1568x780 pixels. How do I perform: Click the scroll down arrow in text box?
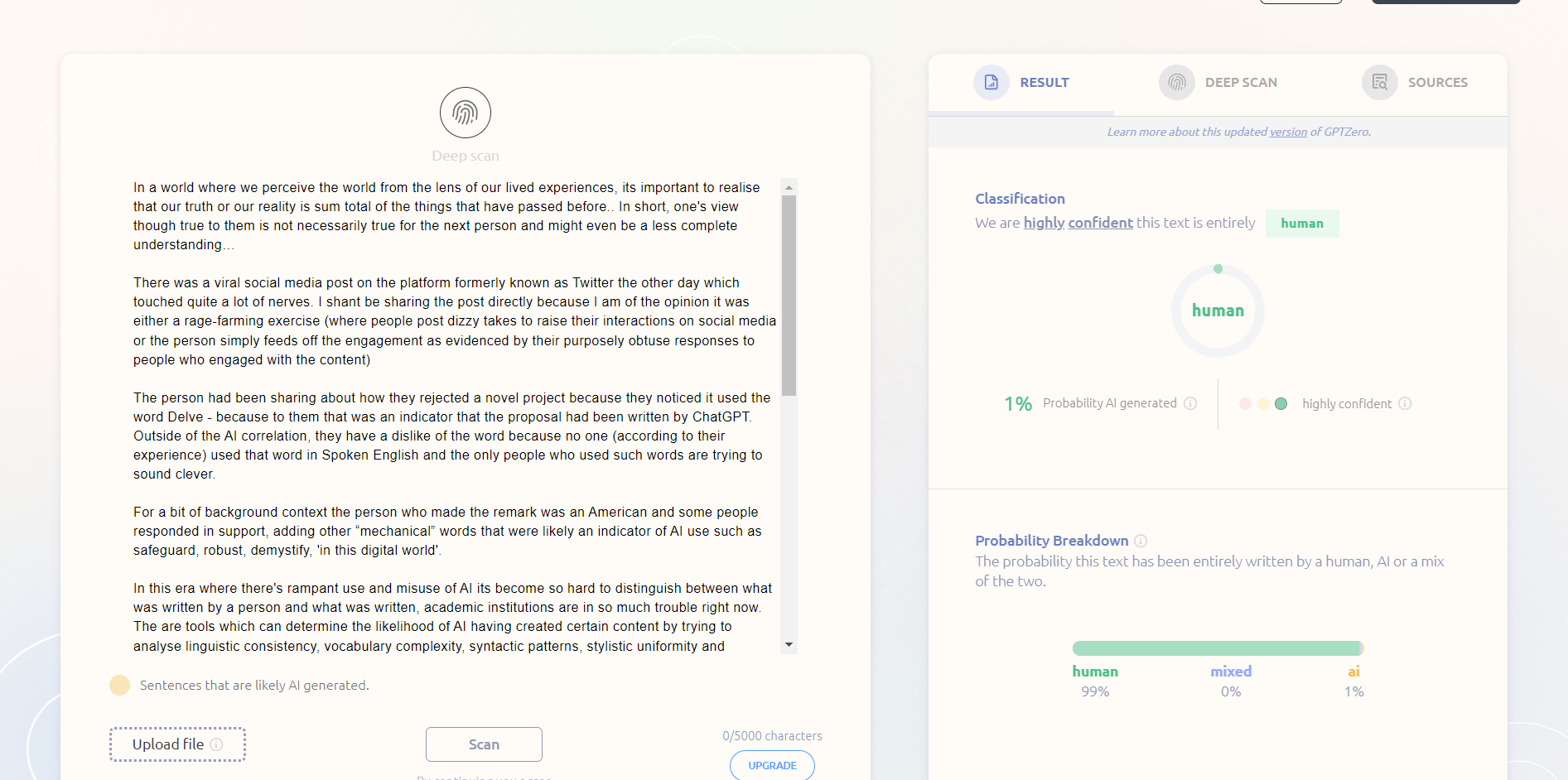click(789, 644)
